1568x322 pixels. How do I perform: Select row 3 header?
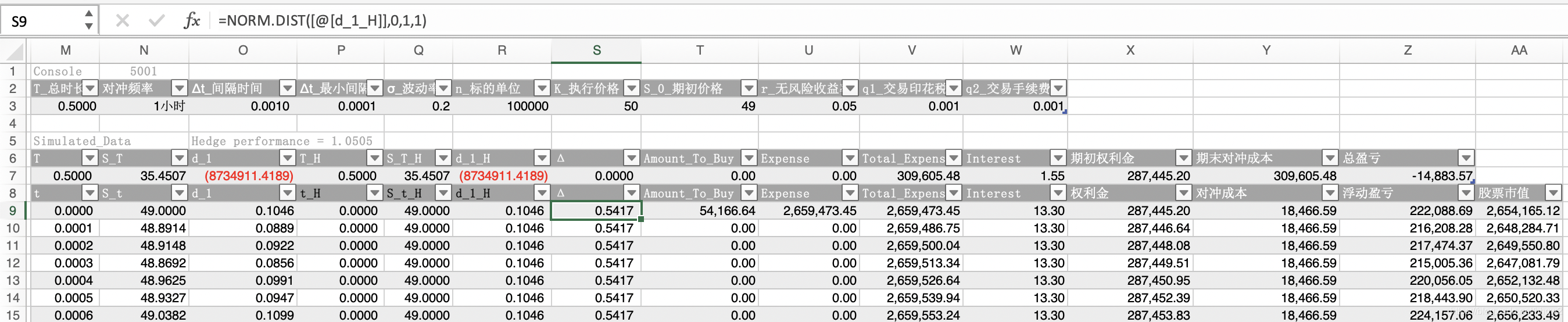click(x=13, y=106)
